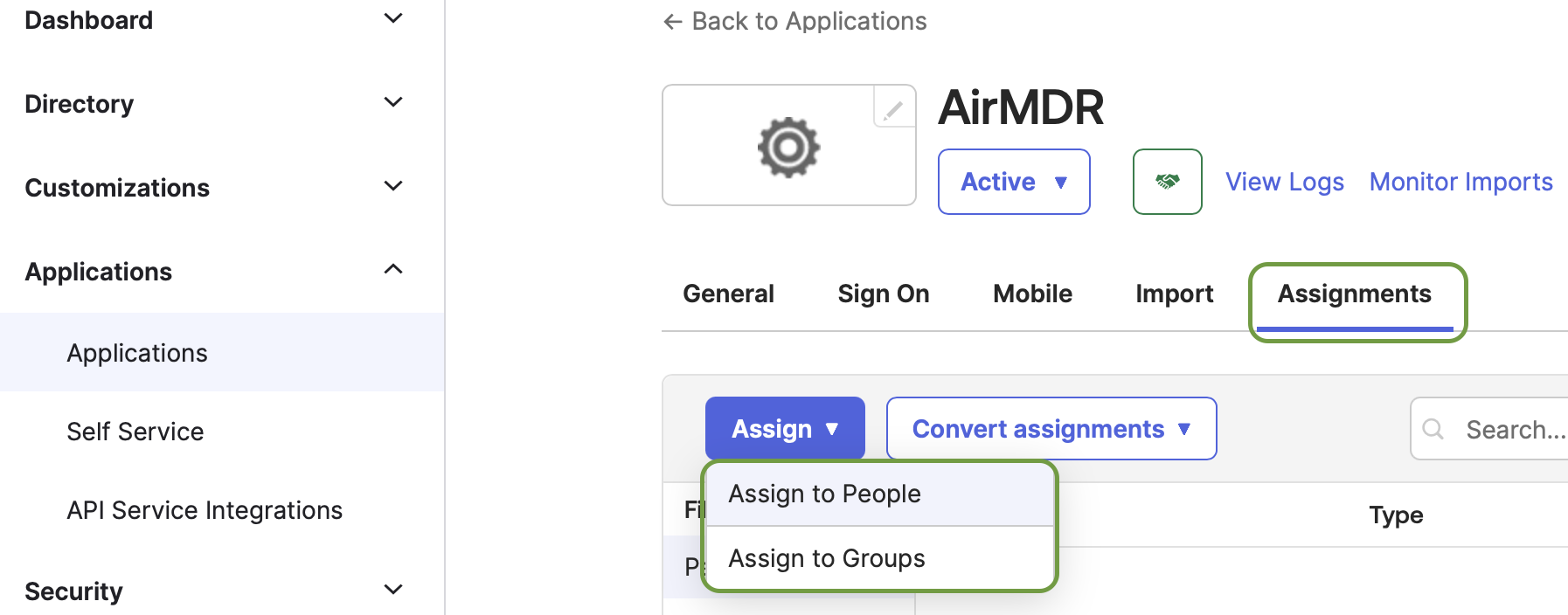Expand the Security sidebar section
1568x615 pixels.
coord(393,591)
